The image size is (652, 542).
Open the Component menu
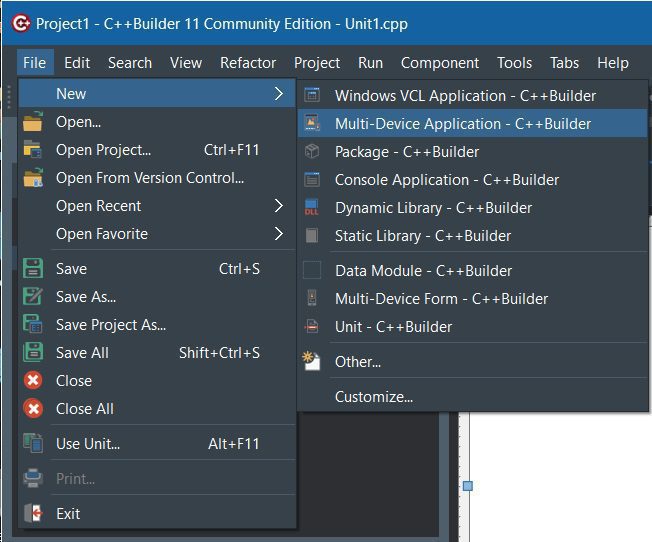[x=440, y=63]
